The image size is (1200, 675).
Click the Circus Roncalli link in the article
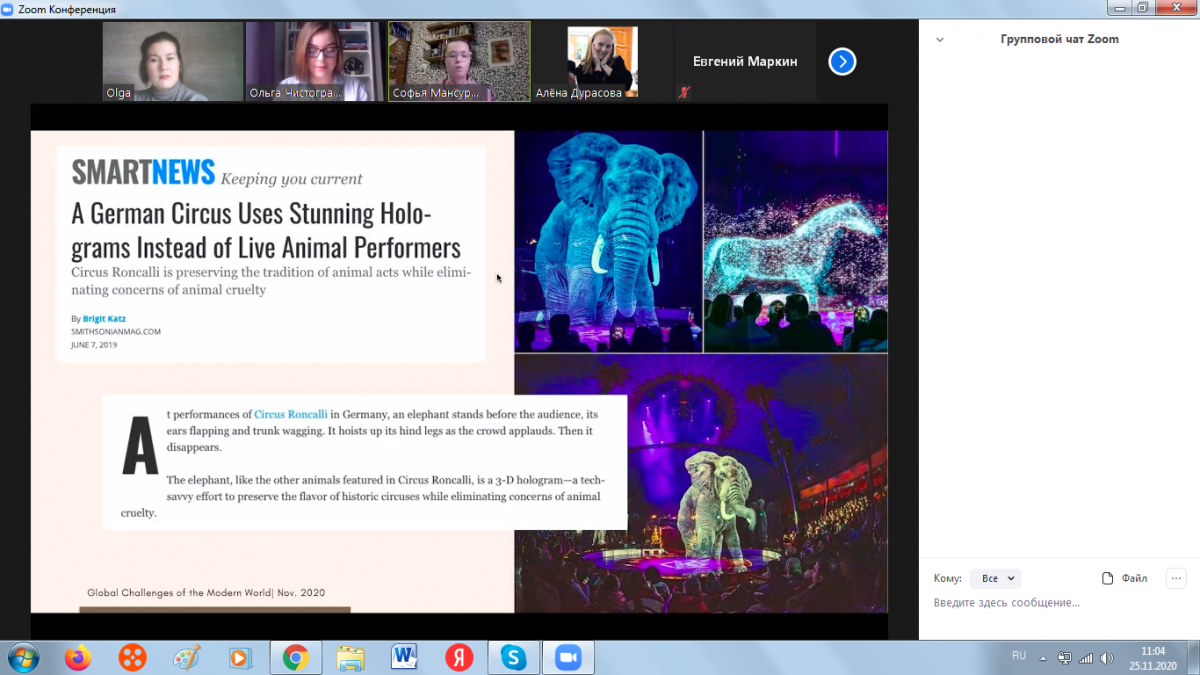click(291, 414)
